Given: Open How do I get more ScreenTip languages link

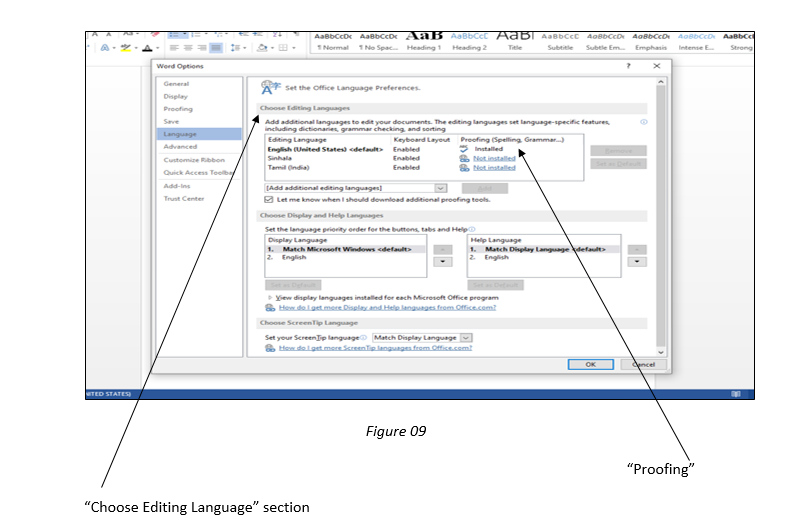Looking at the screenshot, I should pyautogui.click(x=375, y=348).
